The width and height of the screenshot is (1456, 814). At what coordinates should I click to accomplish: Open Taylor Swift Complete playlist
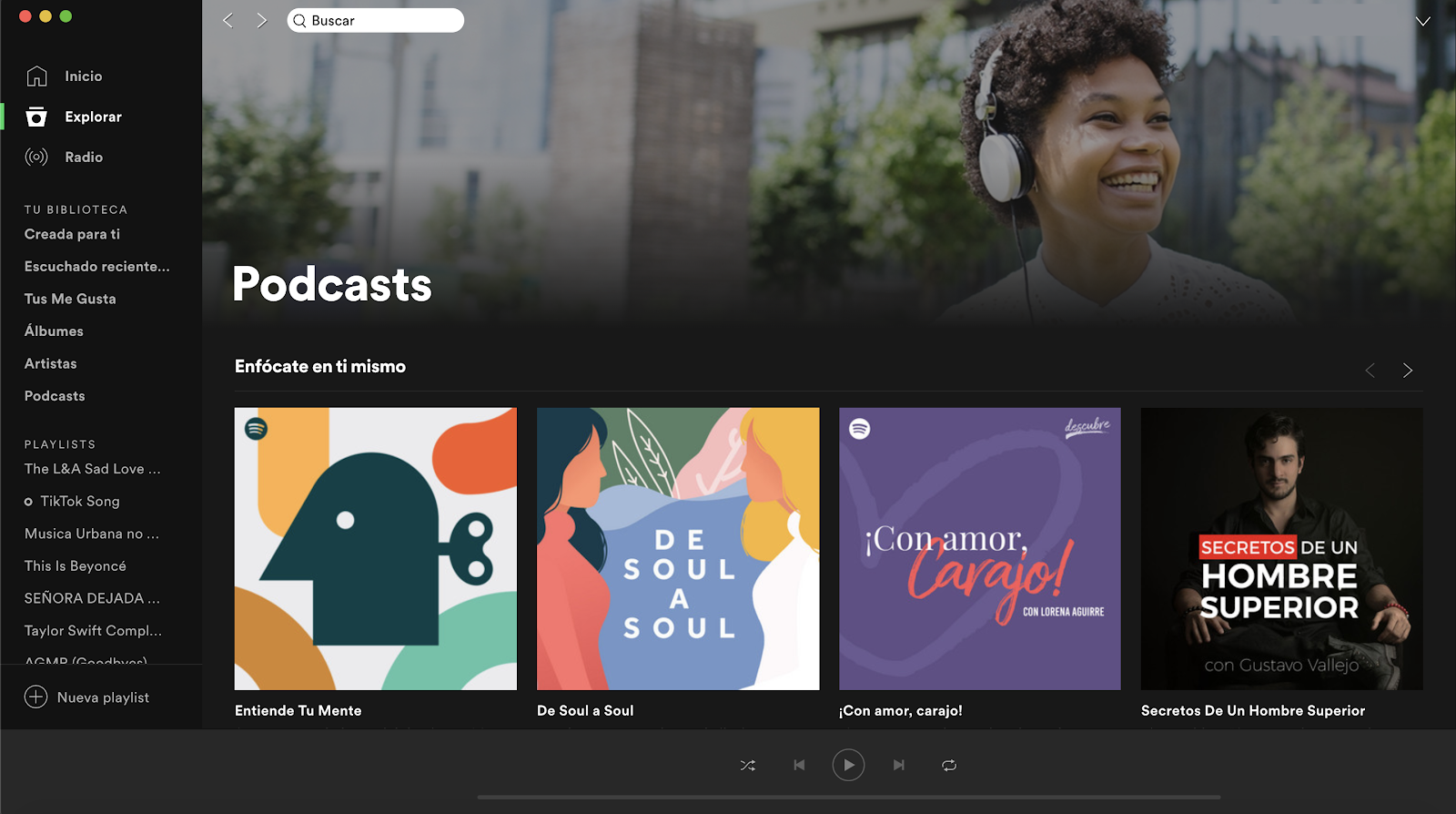point(94,630)
